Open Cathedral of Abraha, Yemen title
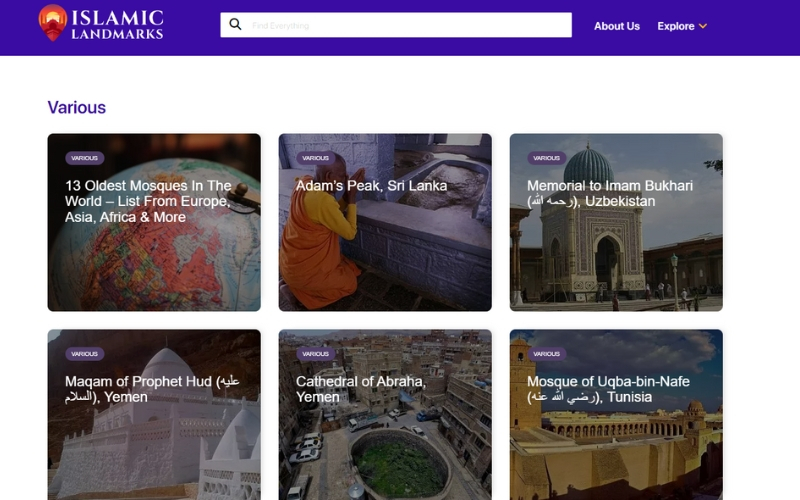This screenshot has height=500, width=800. pyautogui.click(x=360, y=389)
